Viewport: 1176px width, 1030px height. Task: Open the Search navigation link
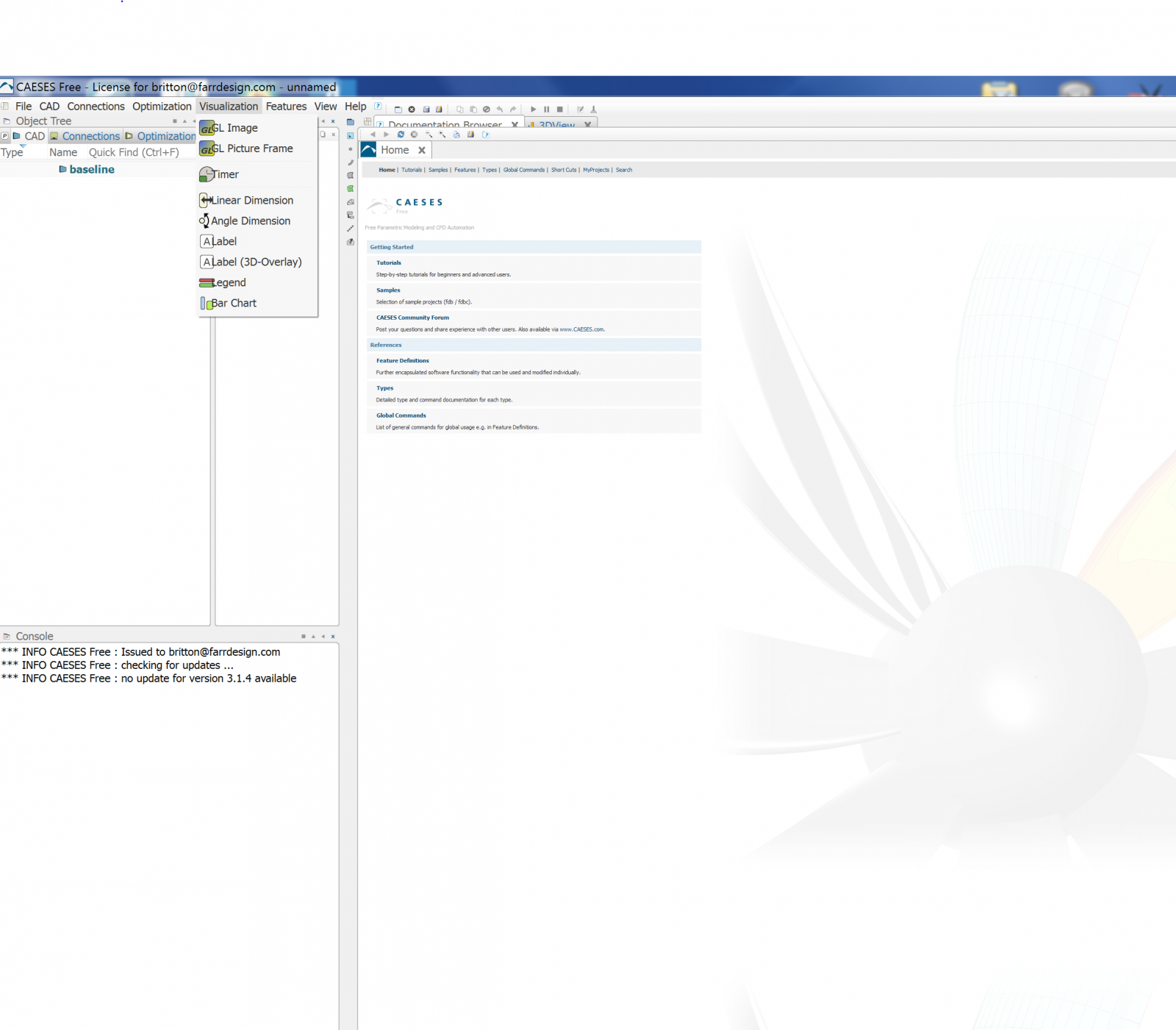(x=624, y=170)
